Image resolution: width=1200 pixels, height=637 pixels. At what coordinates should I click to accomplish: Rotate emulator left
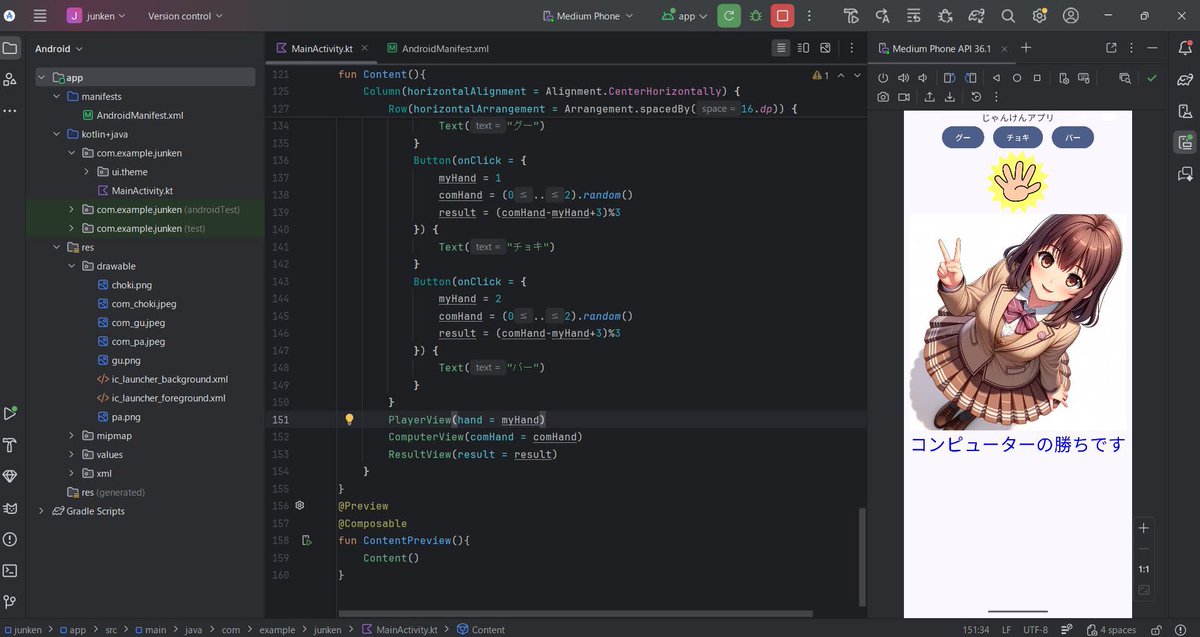(x=949, y=78)
